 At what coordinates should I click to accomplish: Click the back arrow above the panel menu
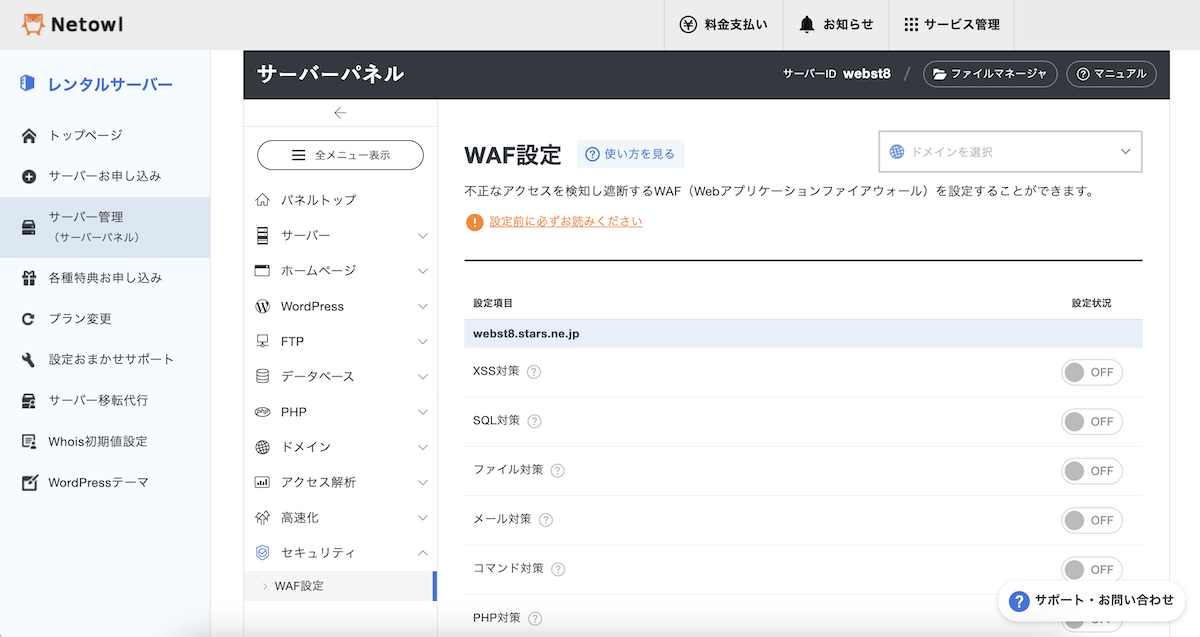click(x=340, y=113)
